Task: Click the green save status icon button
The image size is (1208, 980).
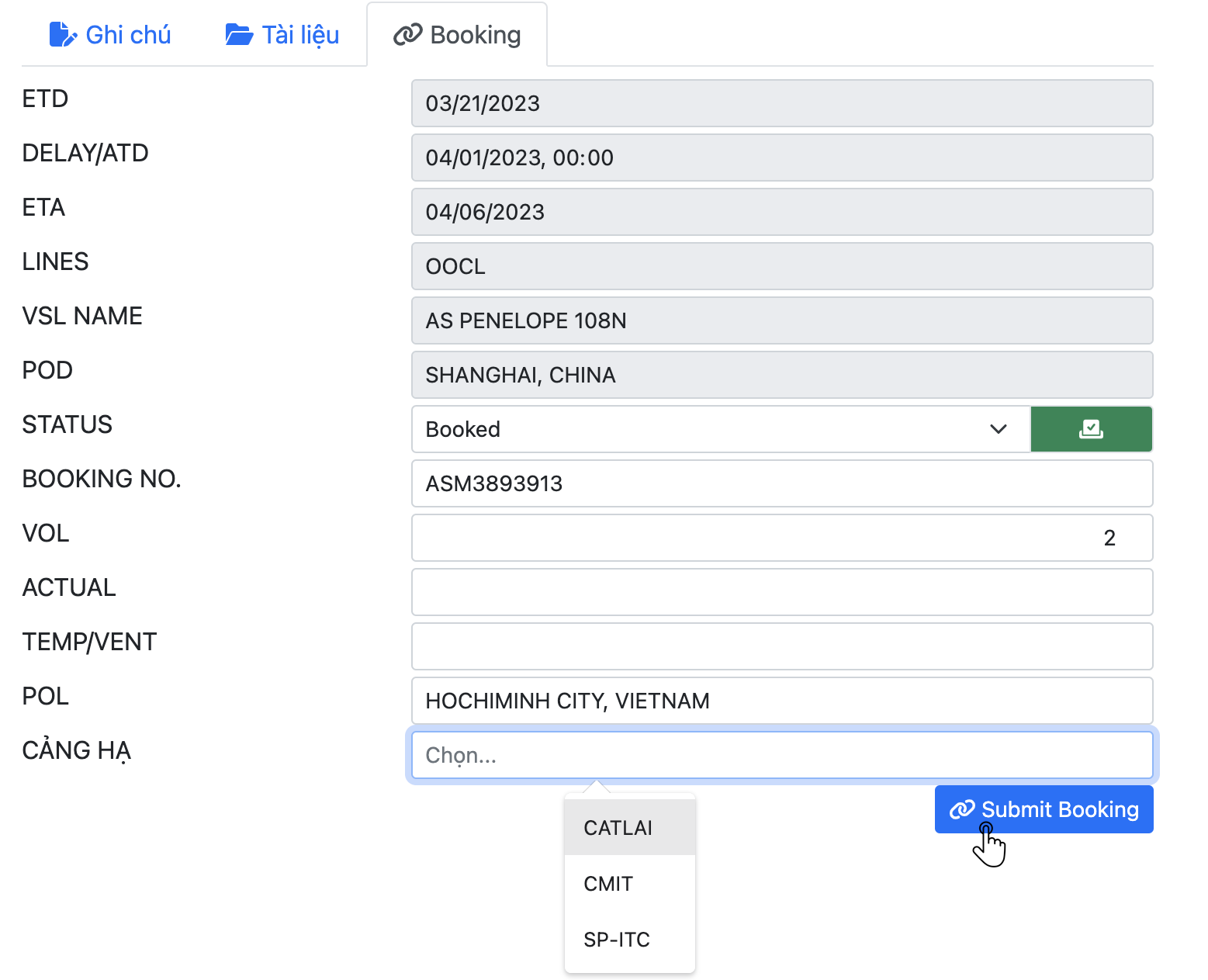Action: click(1091, 429)
